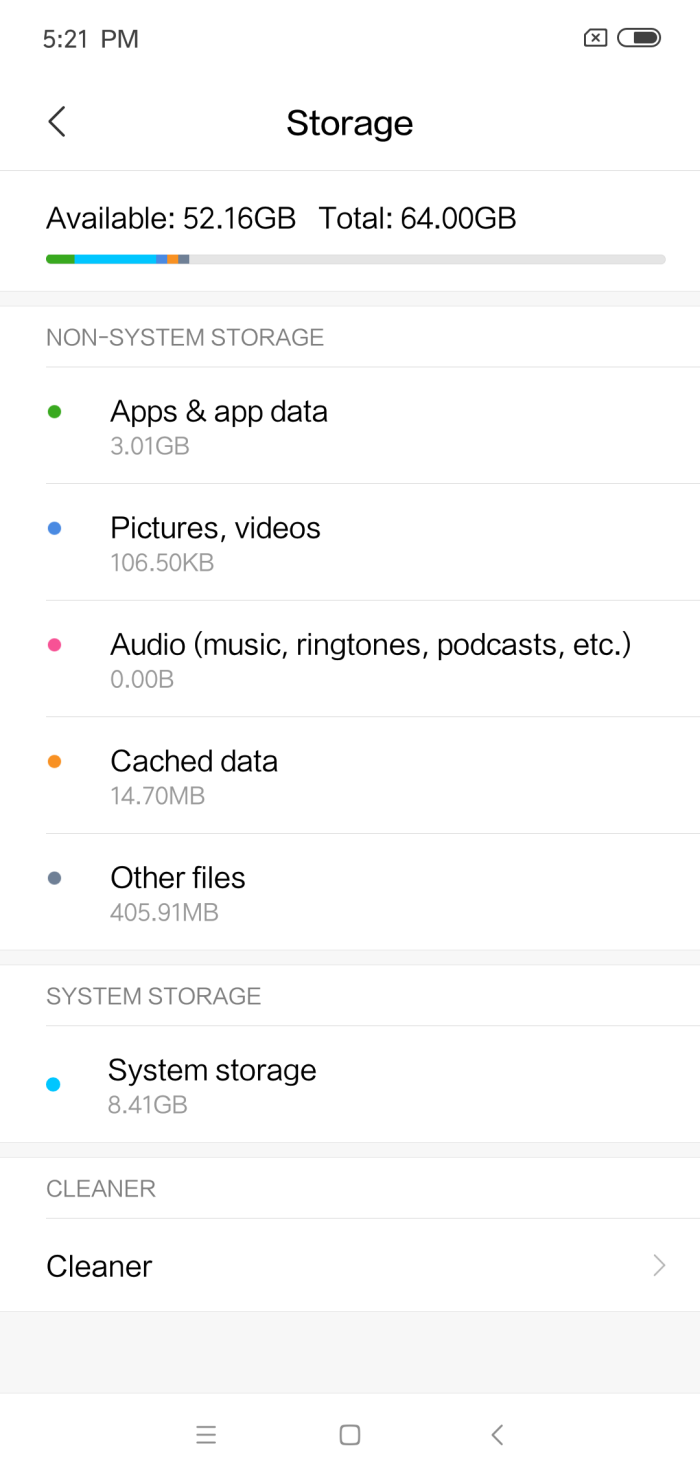
Task: Tap the no-SIM icon in status bar
Action: pyautogui.click(x=595, y=38)
